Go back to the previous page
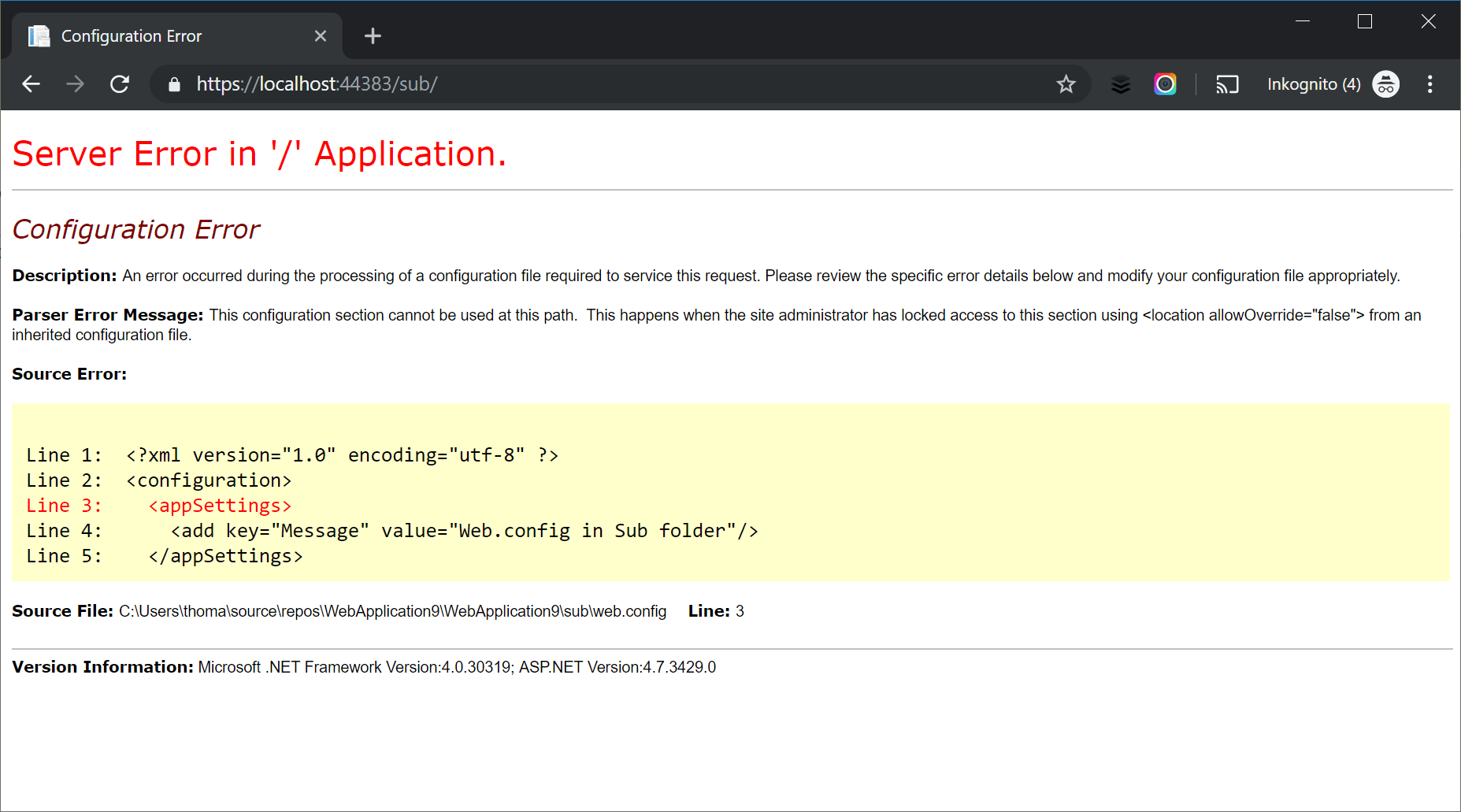The image size is (1461, 812). point(31,84)
